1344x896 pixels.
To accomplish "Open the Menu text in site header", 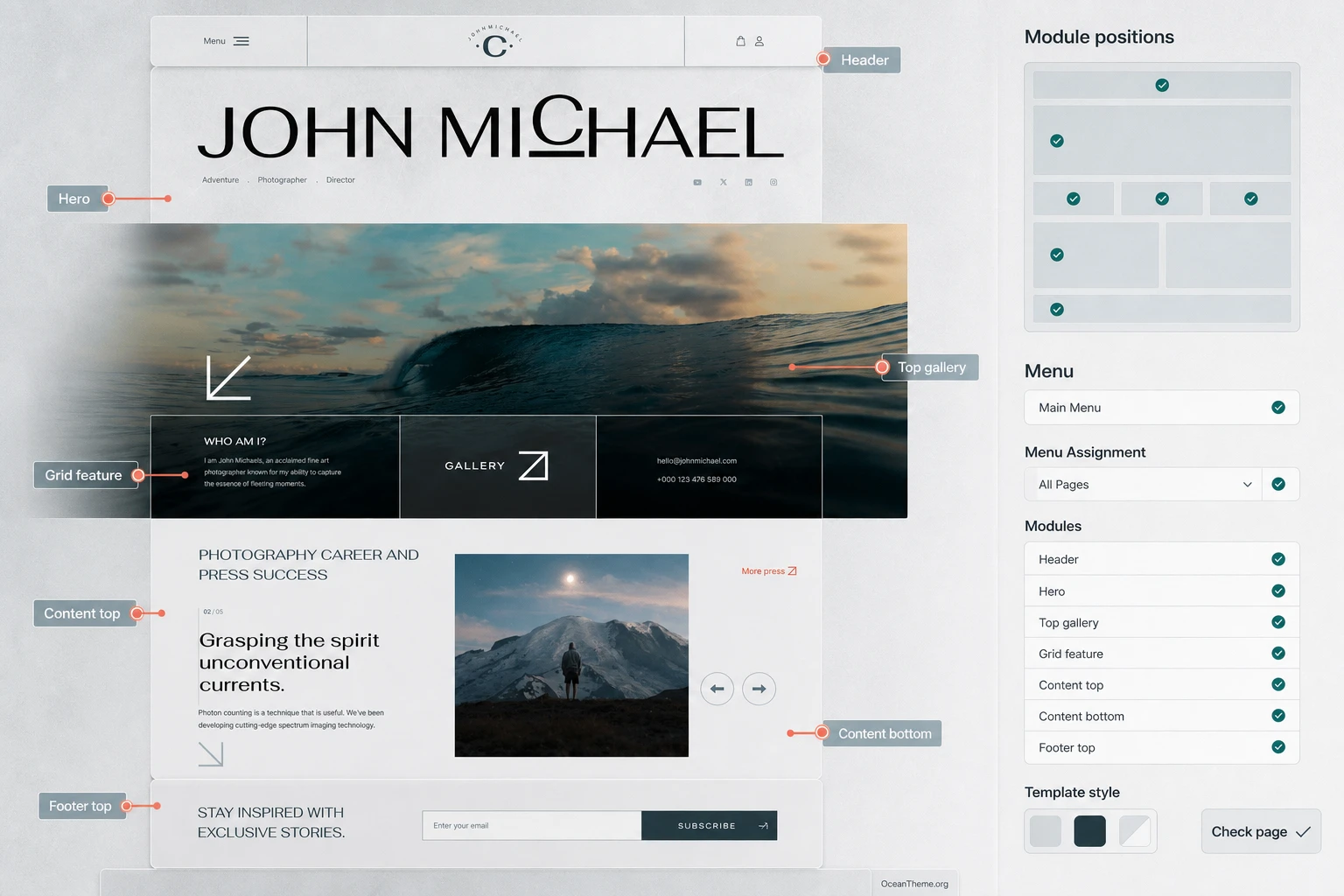I will click(214, 41).
